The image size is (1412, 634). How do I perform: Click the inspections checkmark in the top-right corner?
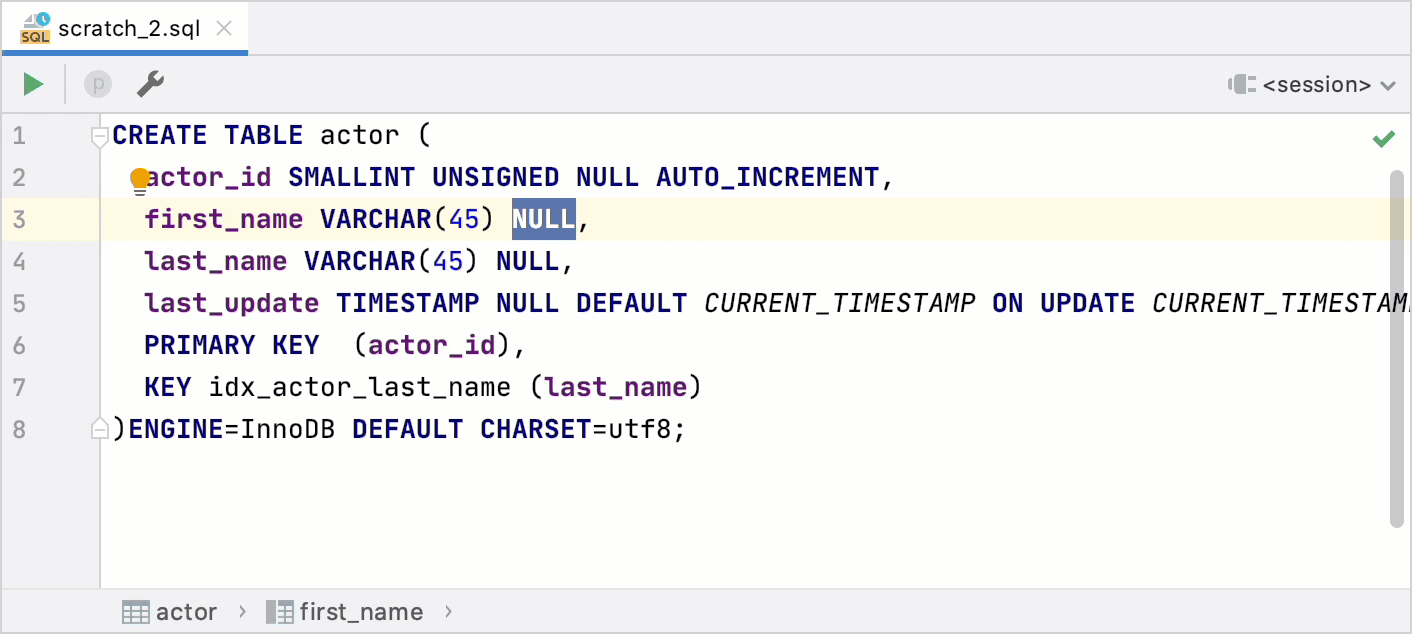[1385, 138]
